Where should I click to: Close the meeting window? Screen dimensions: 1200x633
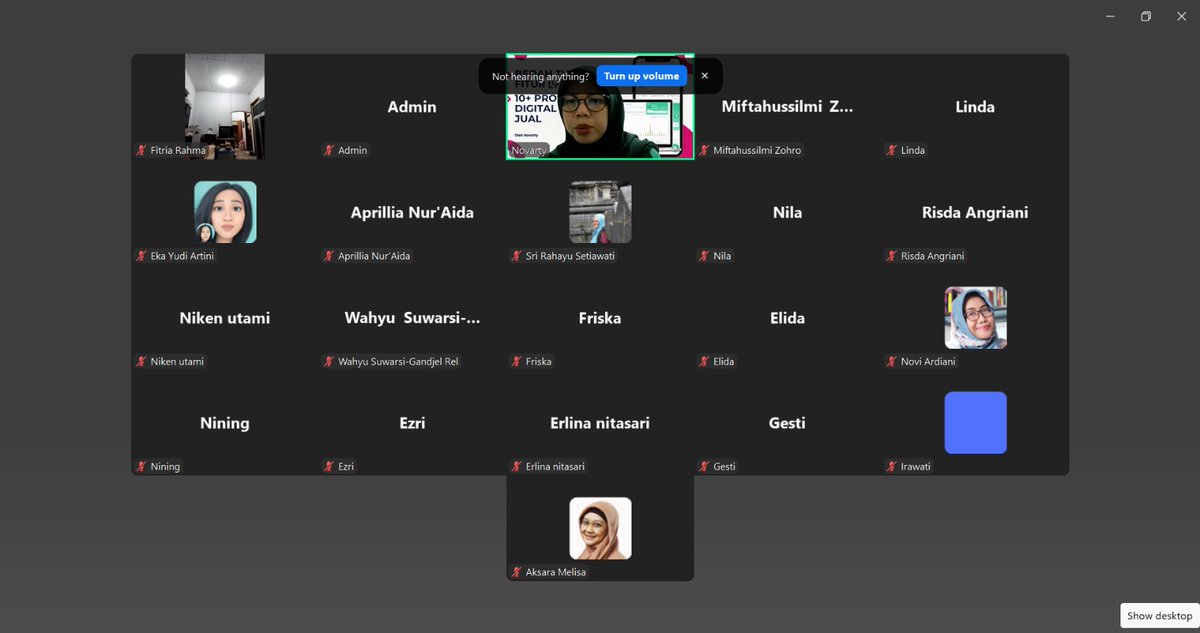[x=1181, y=16]
